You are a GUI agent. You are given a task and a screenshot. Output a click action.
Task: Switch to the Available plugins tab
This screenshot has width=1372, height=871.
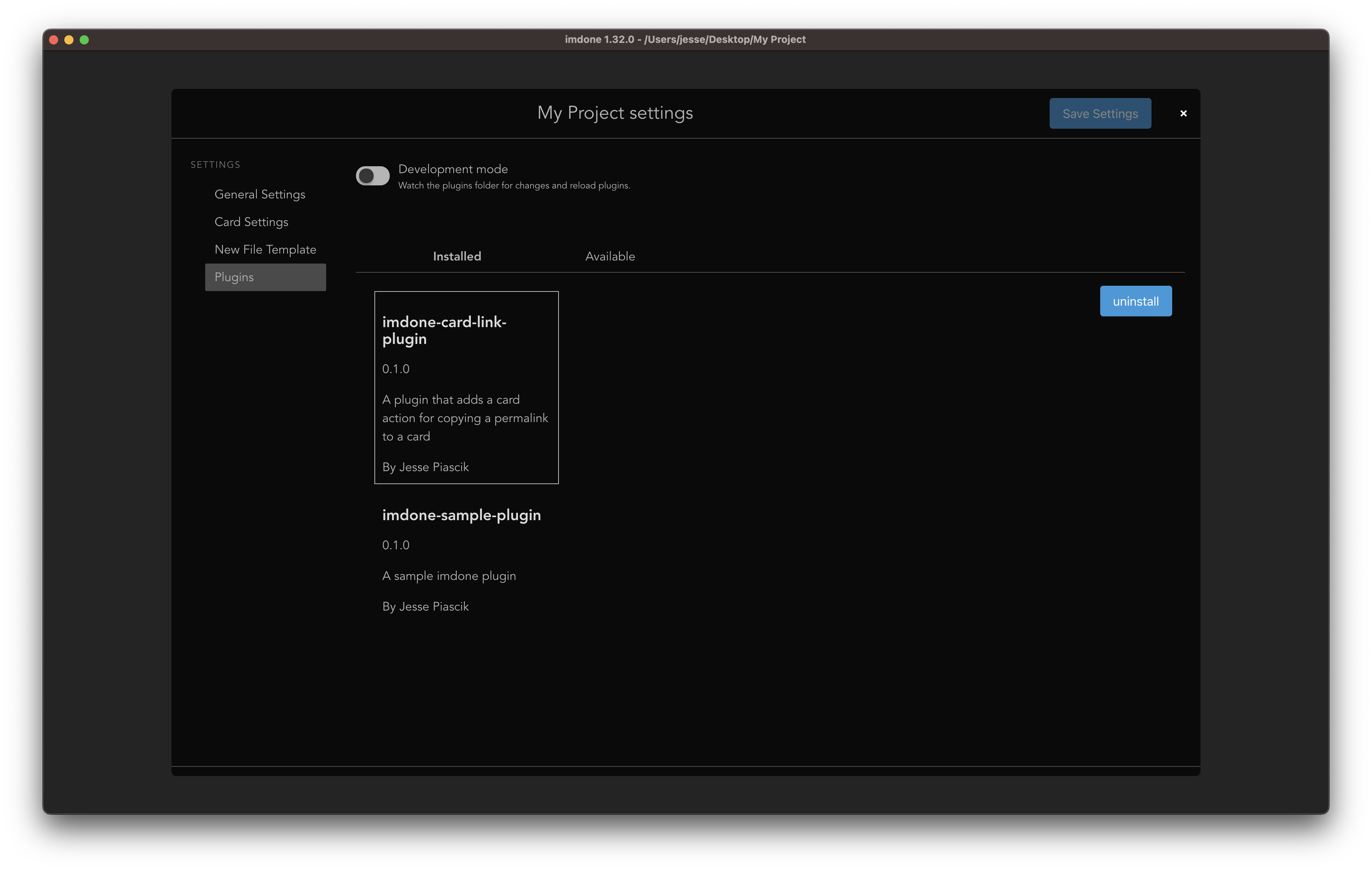[610, 257]
